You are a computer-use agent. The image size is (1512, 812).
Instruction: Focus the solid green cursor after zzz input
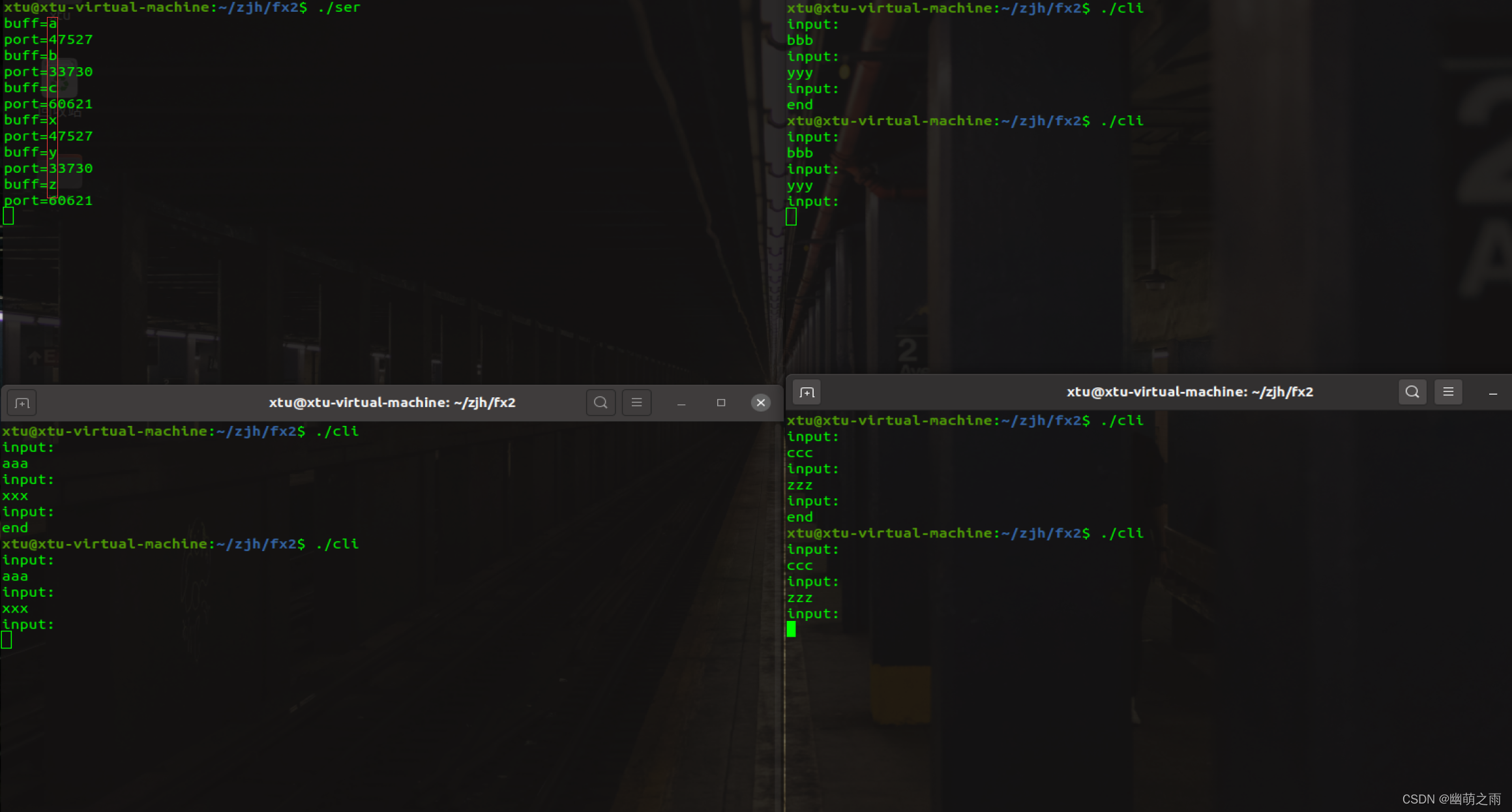(x=791, y=629)
